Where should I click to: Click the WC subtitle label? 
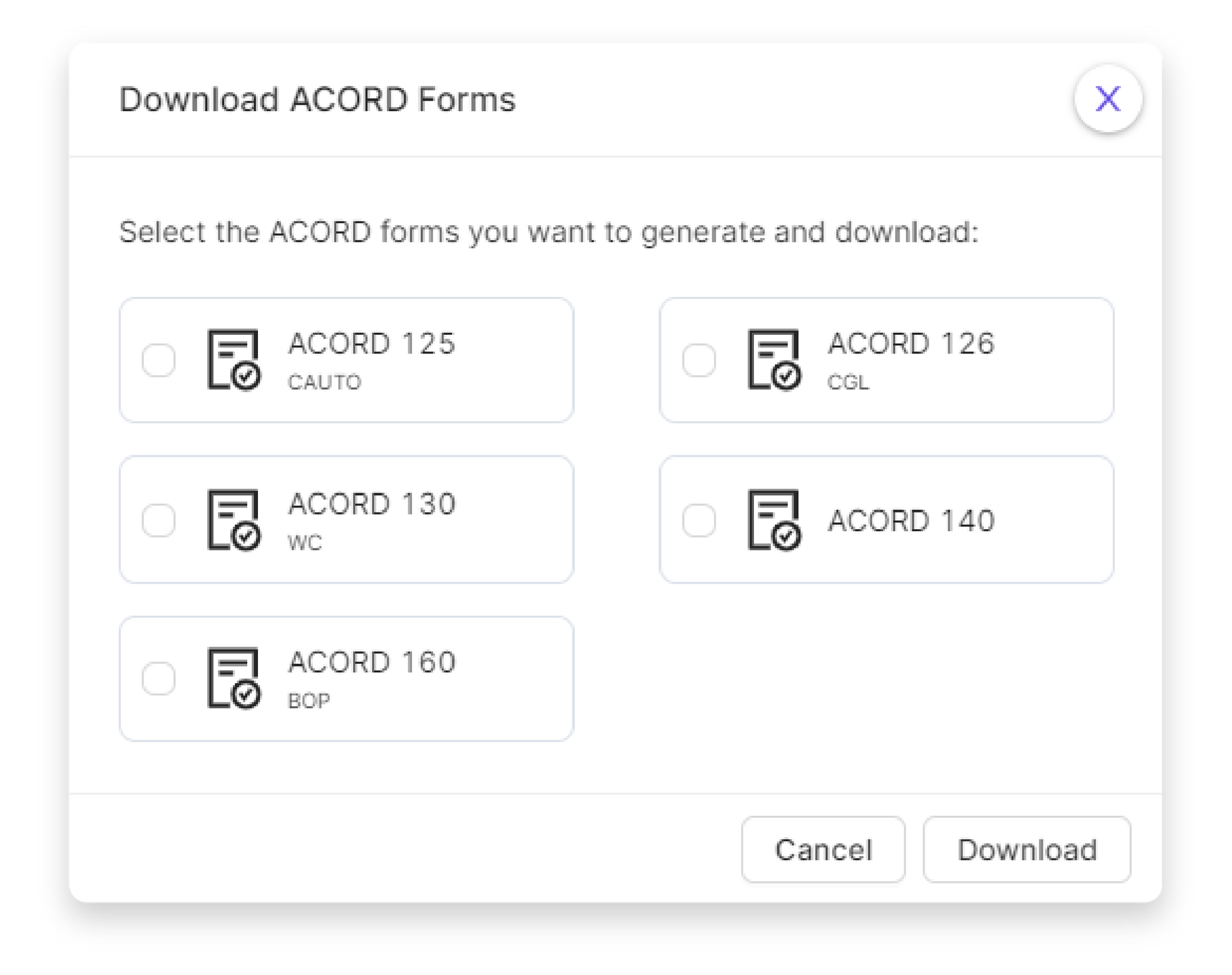click(305, 543)
